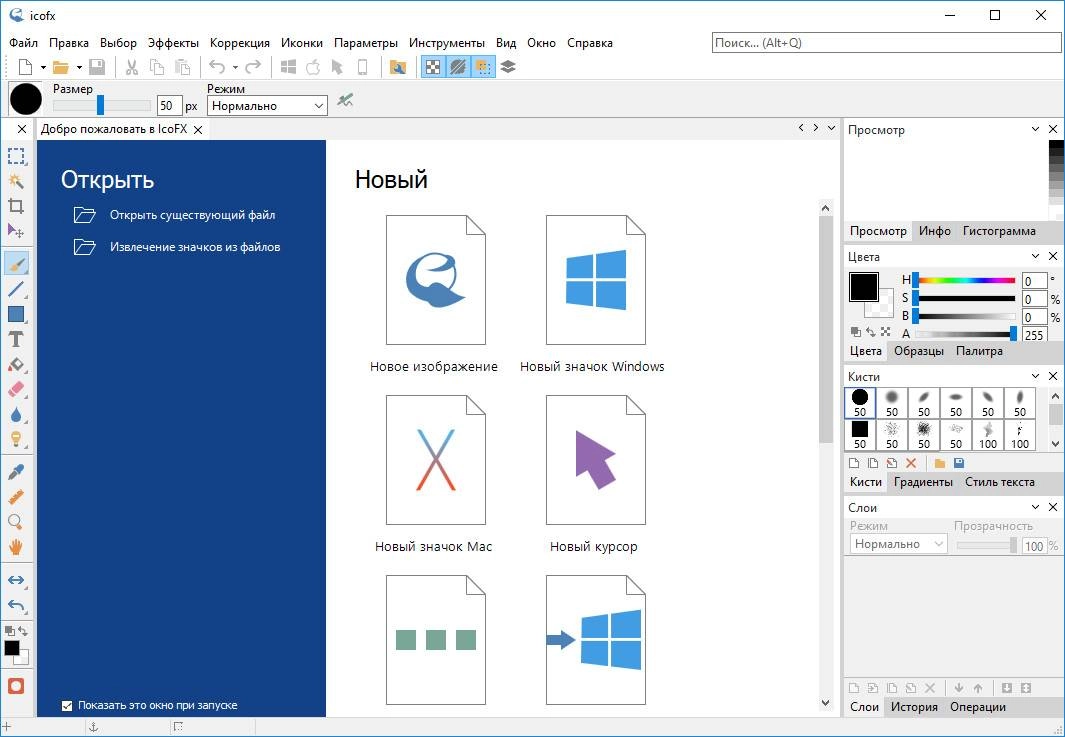
Task: Toggle the airbrush mode icon next to Режим
Action: (345, 101)
